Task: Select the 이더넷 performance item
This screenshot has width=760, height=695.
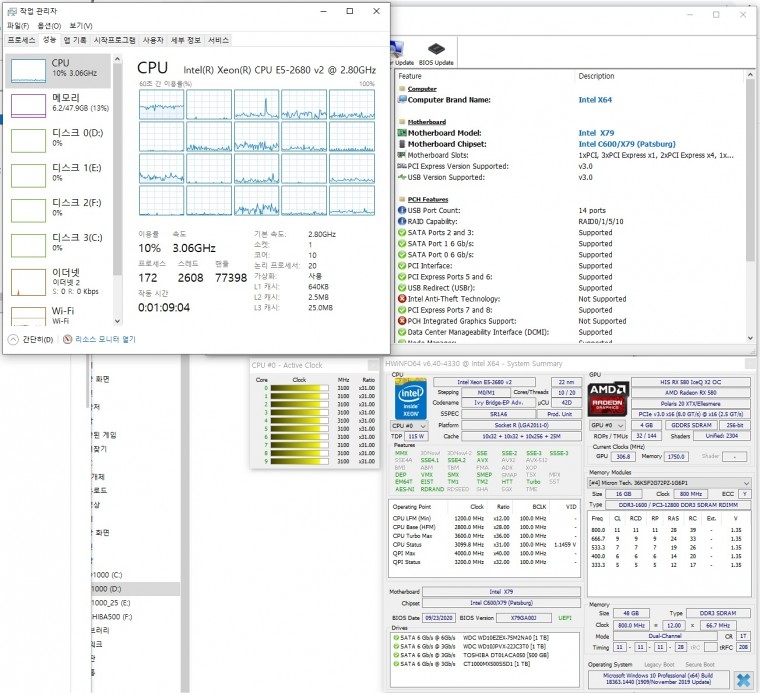Action: pyautogui.click(x=58, y=281)
